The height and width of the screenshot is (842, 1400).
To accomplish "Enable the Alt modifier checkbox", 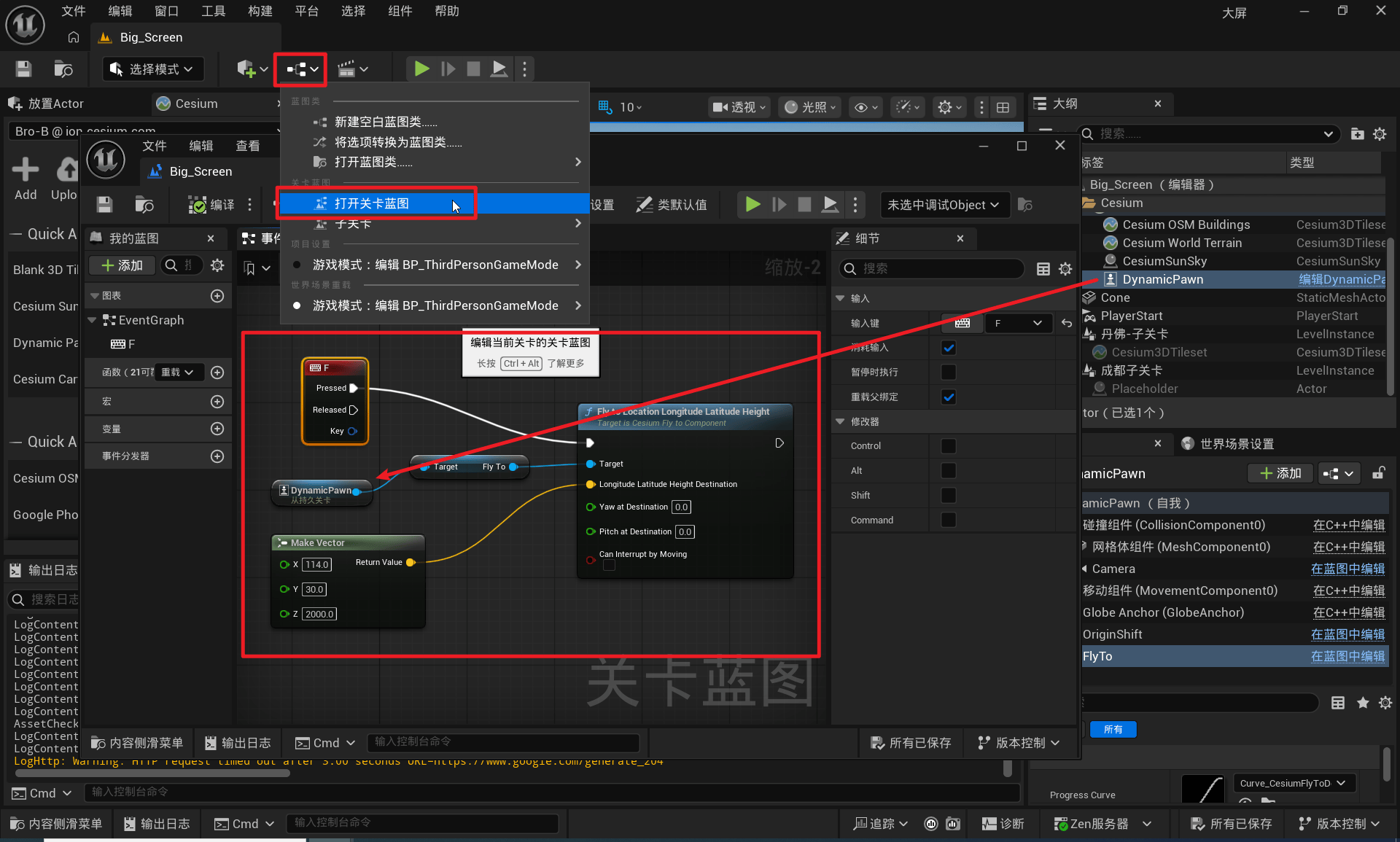I will click(949, 471).
